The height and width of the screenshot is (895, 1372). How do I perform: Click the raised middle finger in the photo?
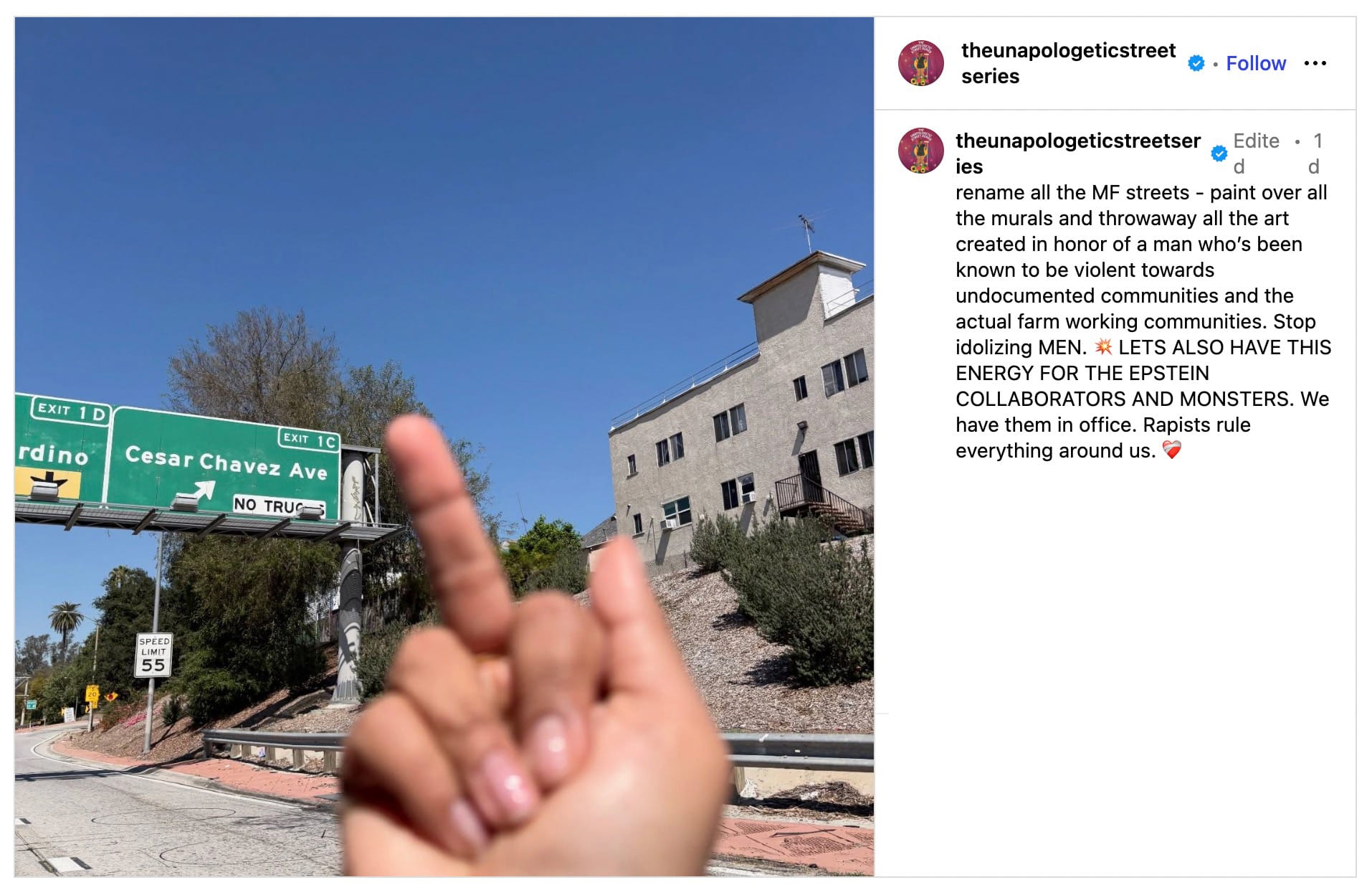[x=444, y=531]
